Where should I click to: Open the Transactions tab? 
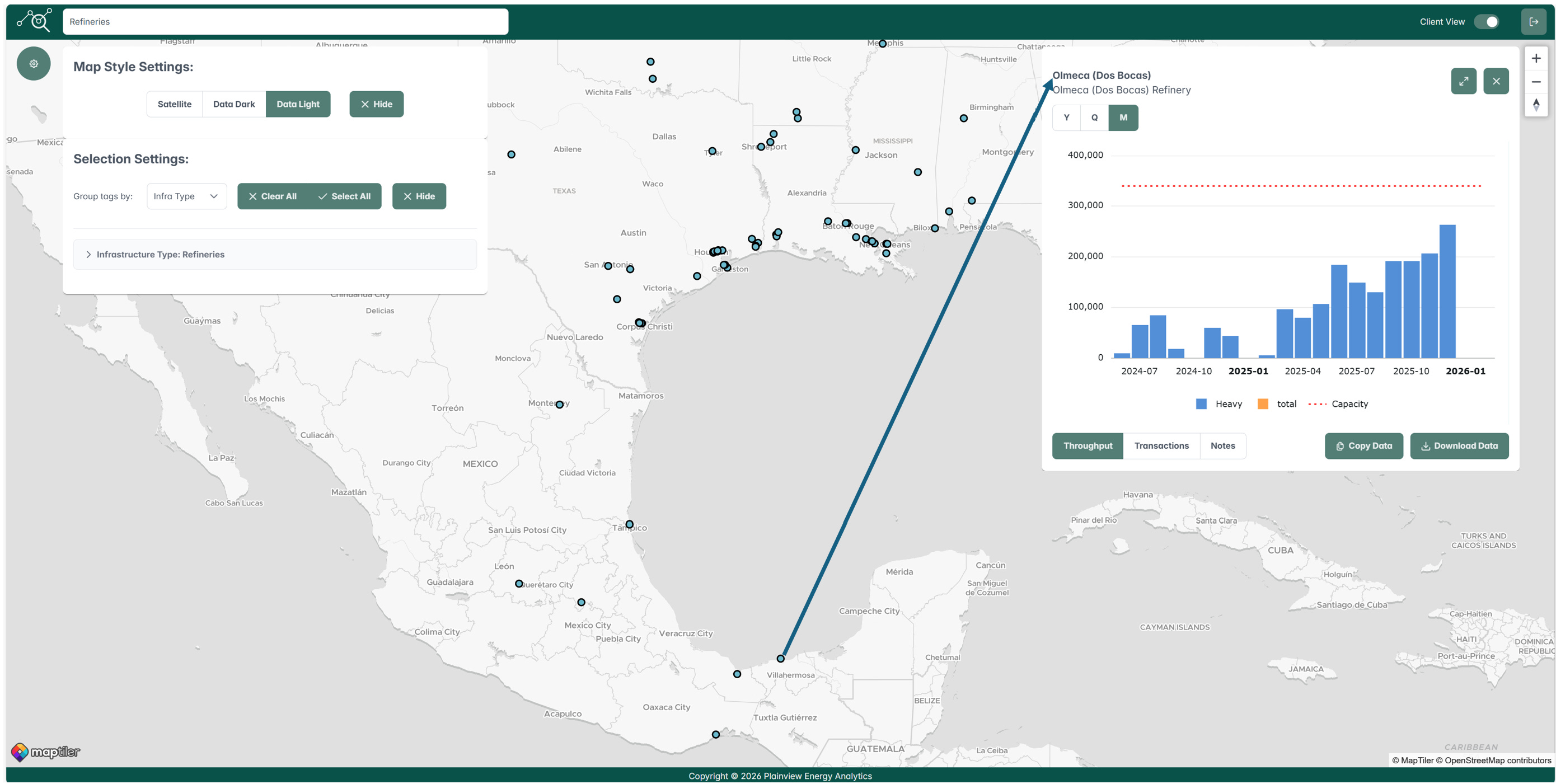(x=1161, y=446)
